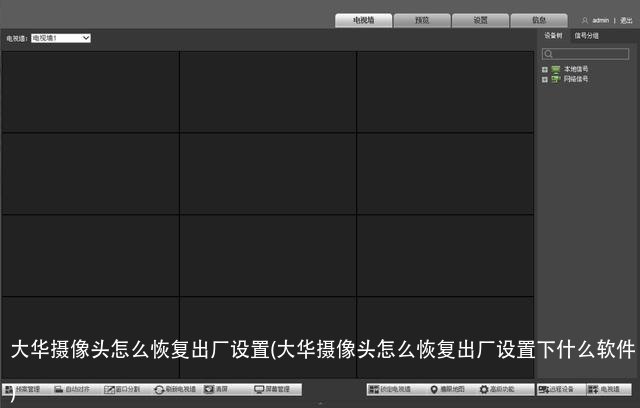Image resolution: width=640 pixels, height=408 pixels.
Task: Select the top-left video wall cell
Action: [90, 91]
